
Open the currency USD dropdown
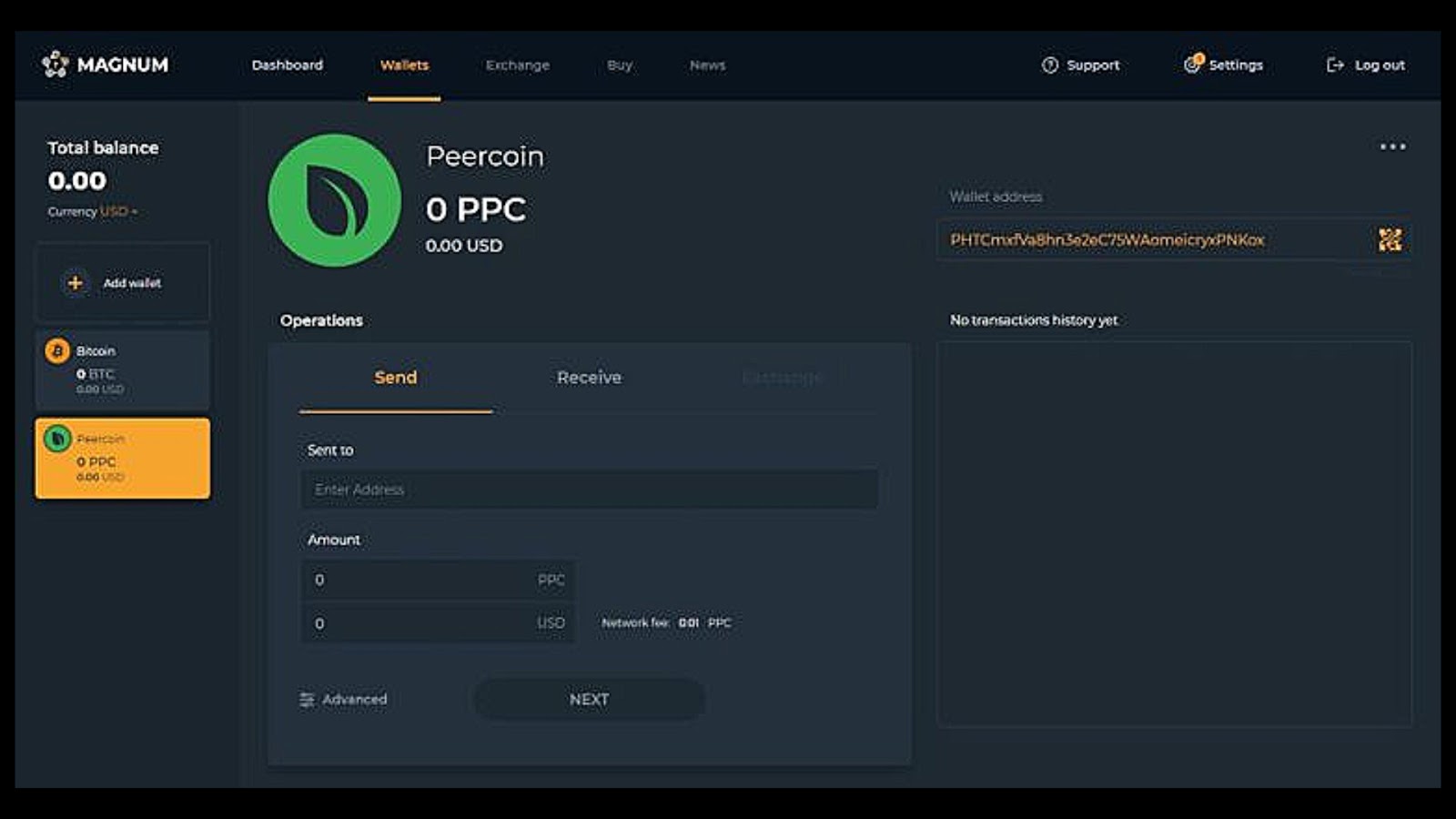118,211
